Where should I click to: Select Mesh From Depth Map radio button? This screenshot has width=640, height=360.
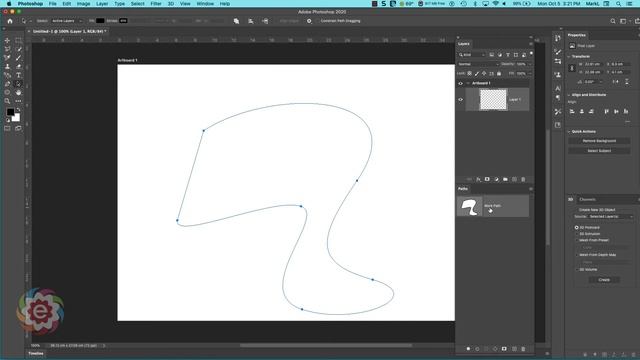tap(577, 255)
